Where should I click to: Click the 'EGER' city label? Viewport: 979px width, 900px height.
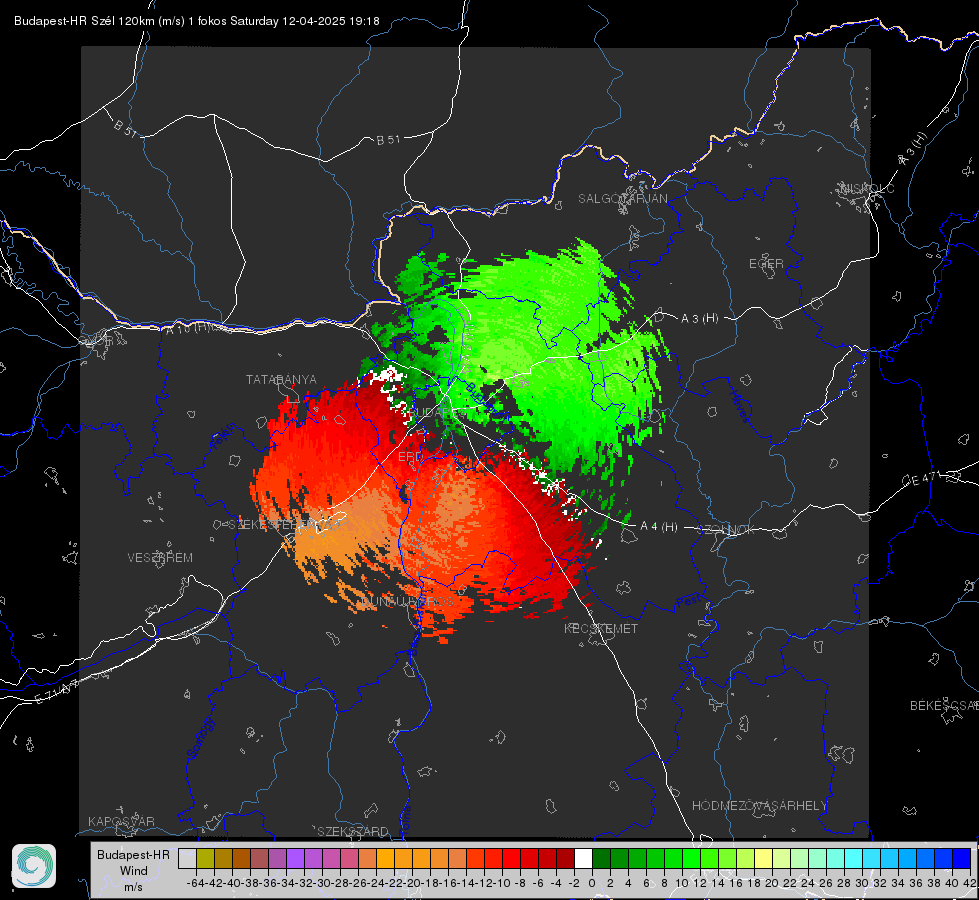coord(766,264)
